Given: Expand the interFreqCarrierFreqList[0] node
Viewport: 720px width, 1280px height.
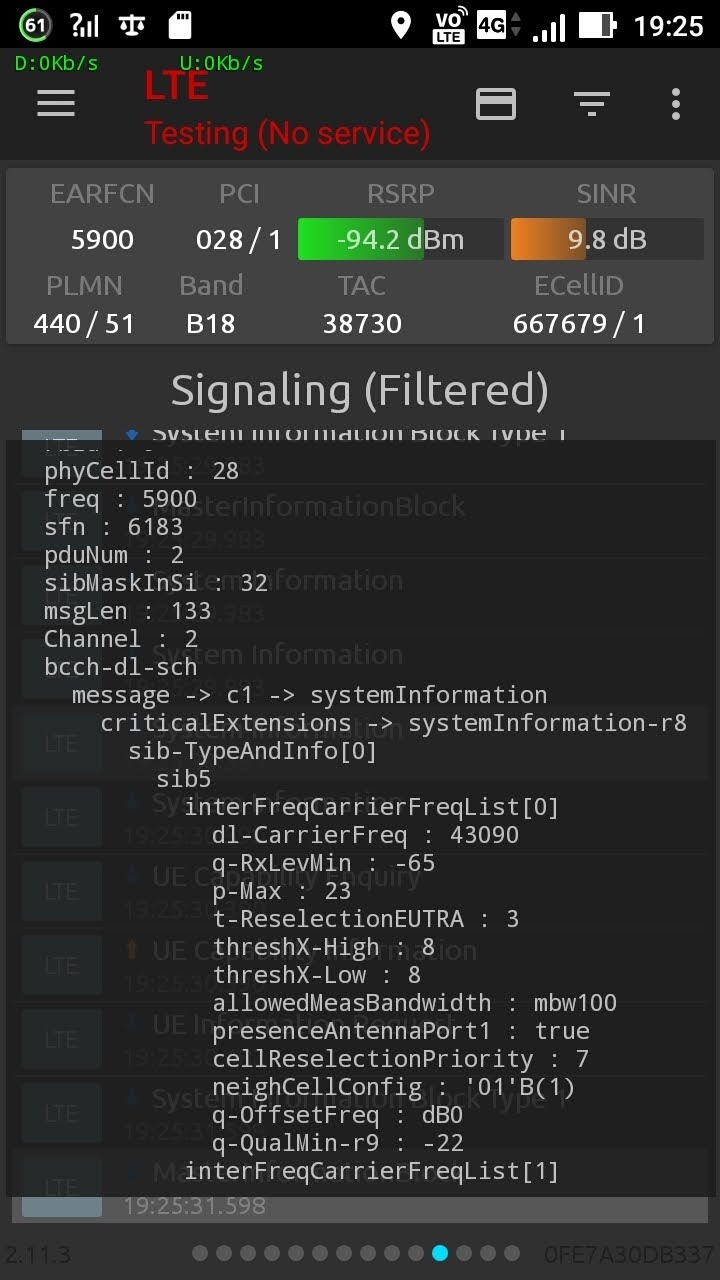Looking at the screenshot, I should [371, 807].
